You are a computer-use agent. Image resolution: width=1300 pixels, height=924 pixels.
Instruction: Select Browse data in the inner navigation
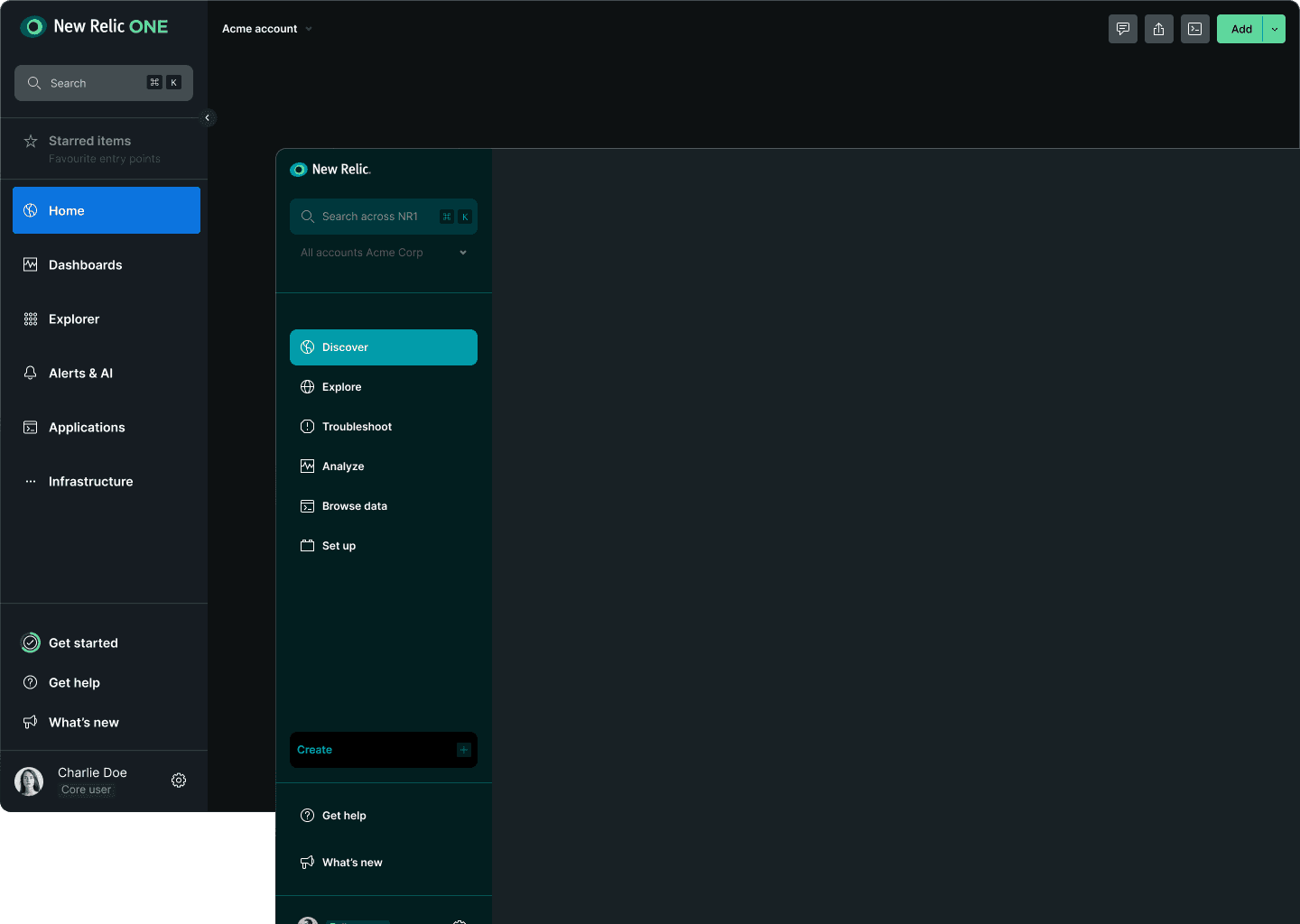[384, 506]
